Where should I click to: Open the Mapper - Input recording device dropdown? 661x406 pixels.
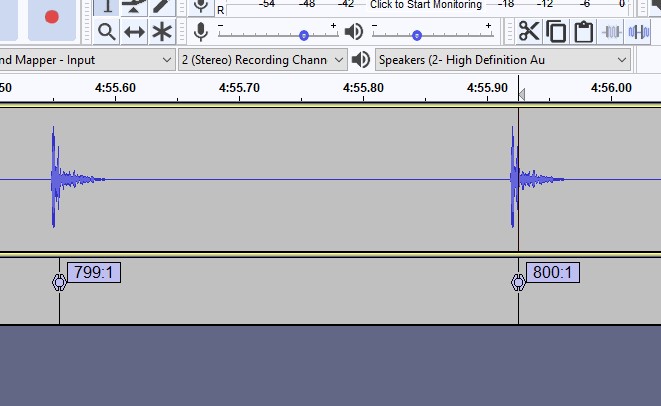(86, 60)
